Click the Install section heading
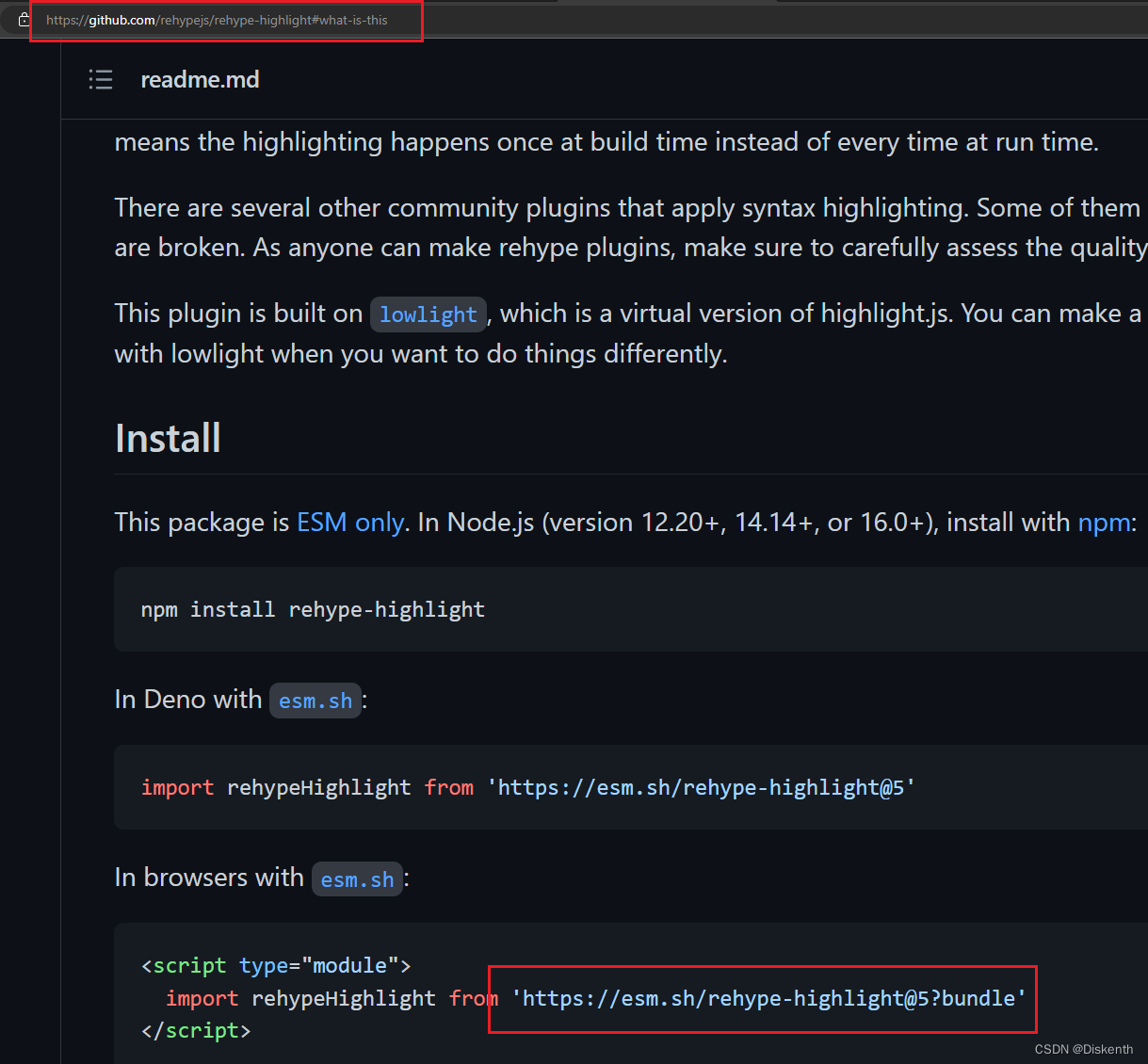This screenshot has height=1064, width=1148. click(x=168, y=437)
